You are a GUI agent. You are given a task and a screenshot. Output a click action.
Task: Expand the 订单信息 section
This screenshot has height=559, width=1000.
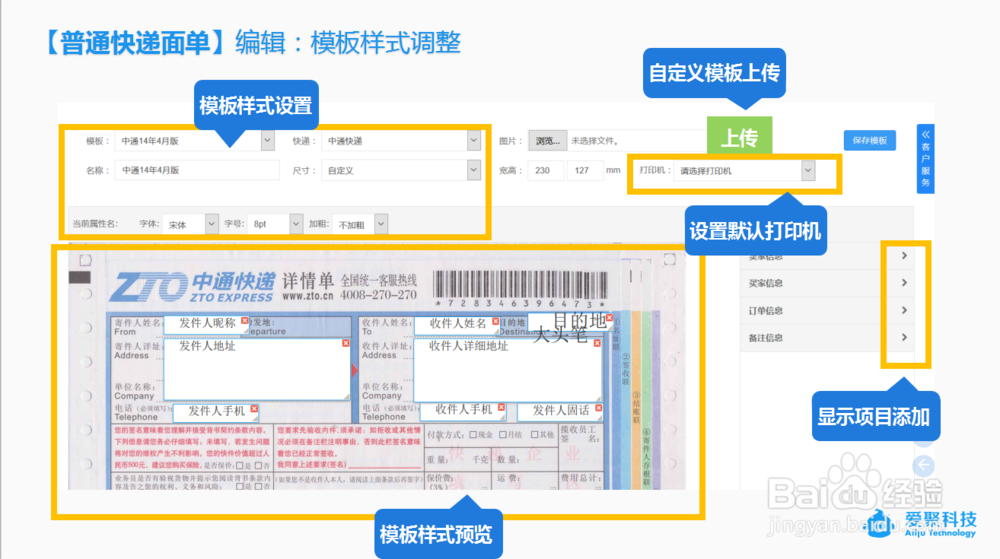(x=827, y=310)
